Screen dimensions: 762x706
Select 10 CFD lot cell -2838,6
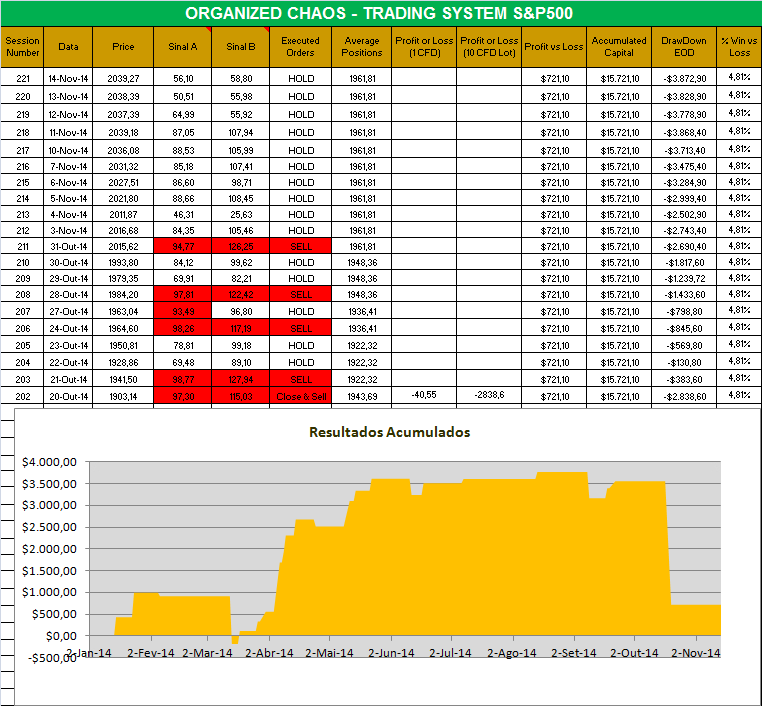[489, 395]
